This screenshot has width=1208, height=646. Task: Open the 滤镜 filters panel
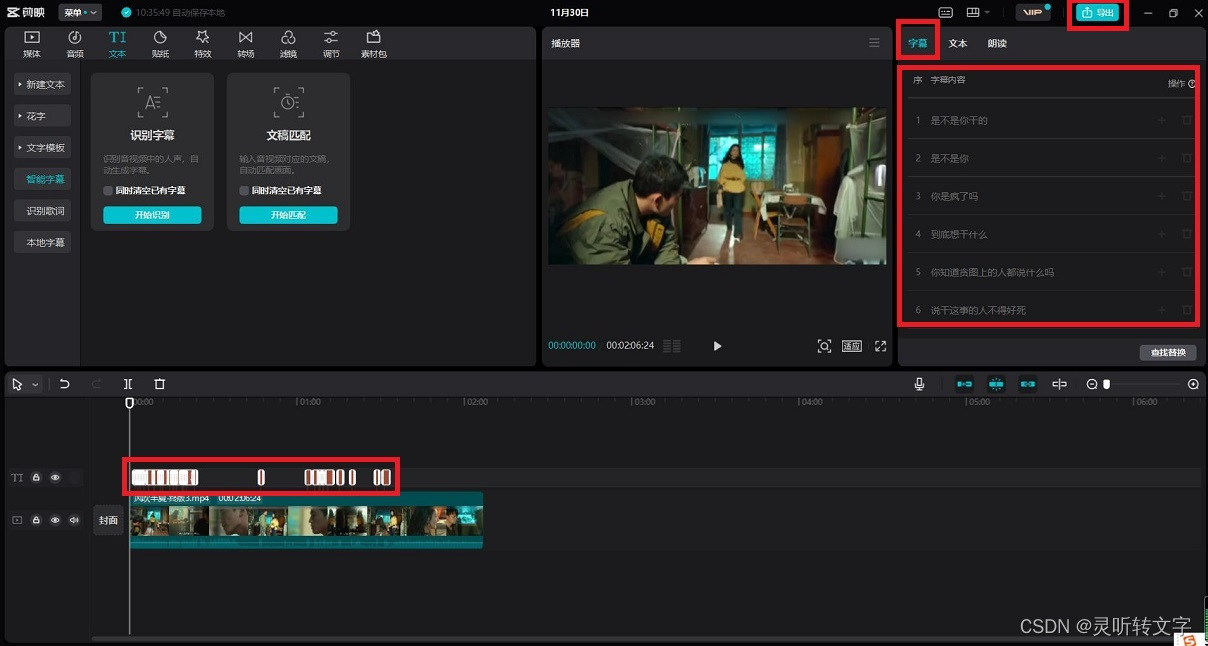tap(288, 44)
